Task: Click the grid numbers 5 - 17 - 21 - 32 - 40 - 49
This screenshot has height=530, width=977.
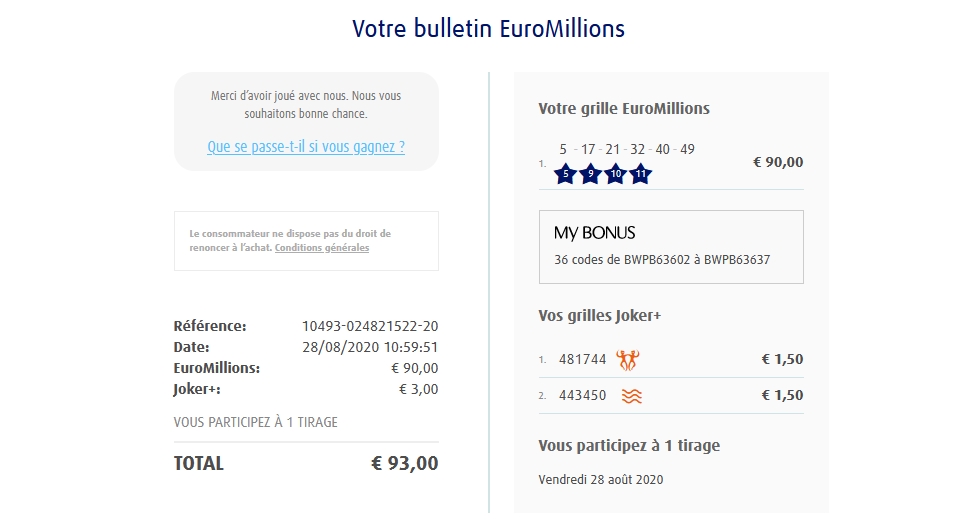Action: click(627, 149)
